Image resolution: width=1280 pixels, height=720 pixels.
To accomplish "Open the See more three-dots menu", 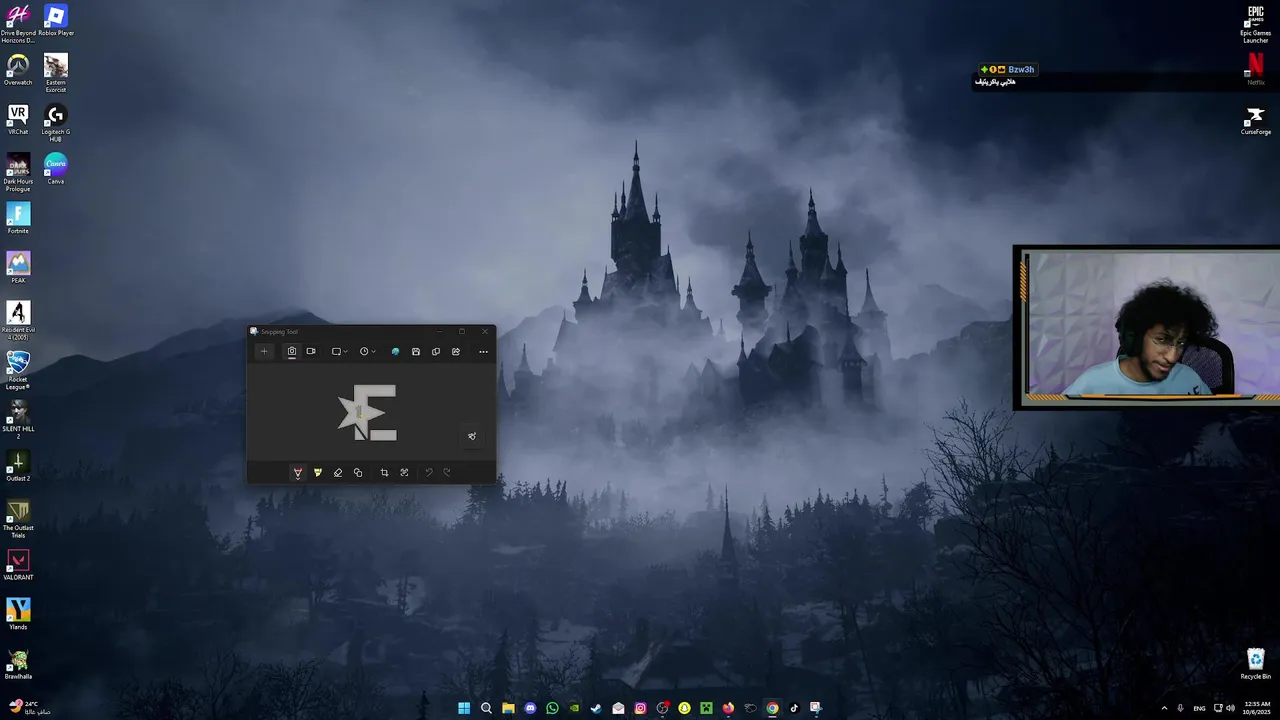I will (x=483, y=351).
